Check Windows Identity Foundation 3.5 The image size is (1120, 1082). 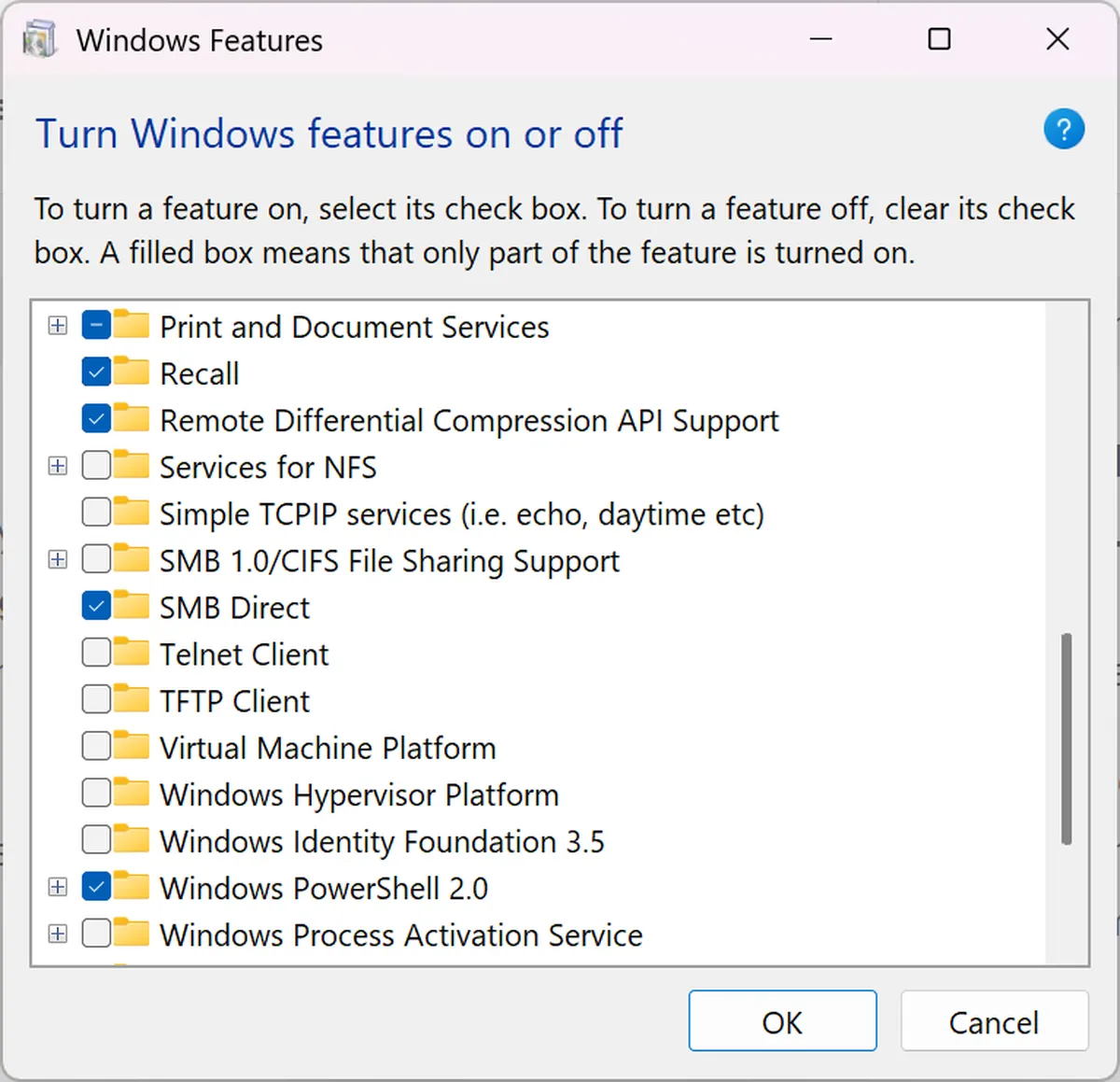click(96, 839)
